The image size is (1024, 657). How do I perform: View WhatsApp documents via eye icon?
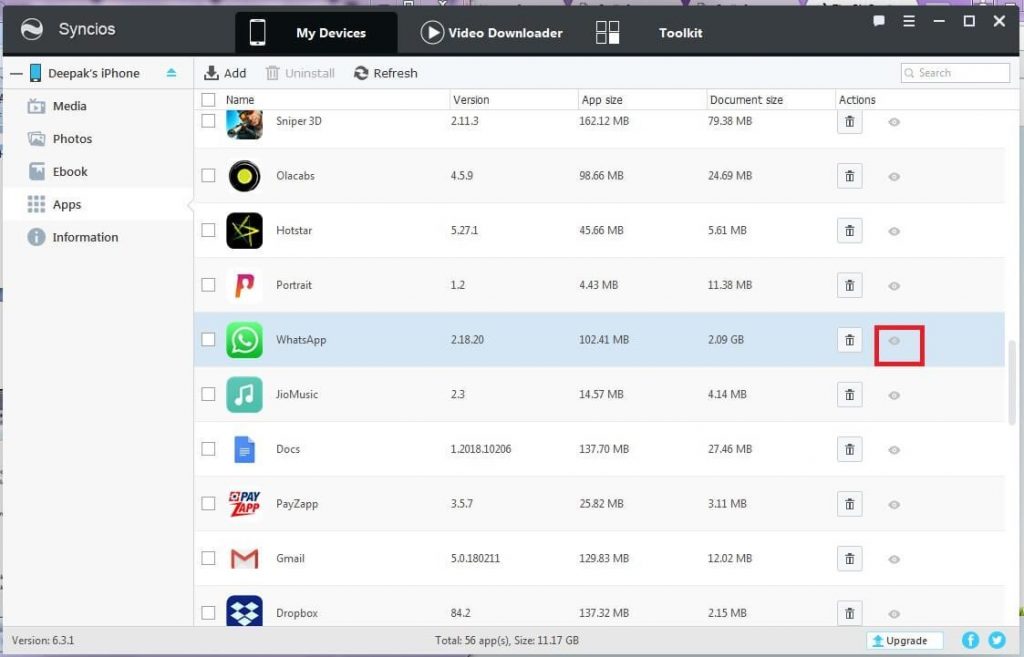894,341
